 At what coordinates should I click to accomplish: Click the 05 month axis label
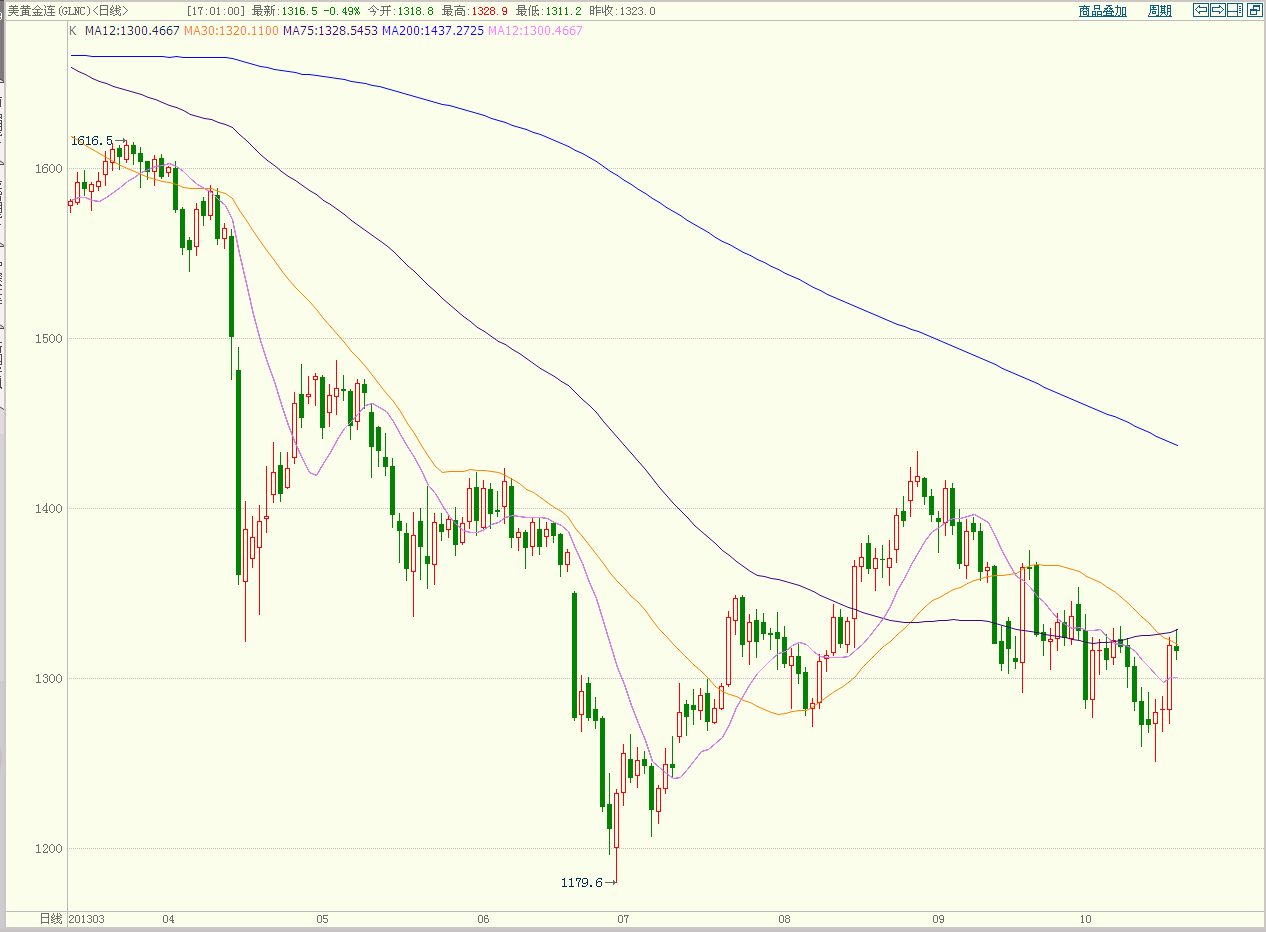coord(322,918)
